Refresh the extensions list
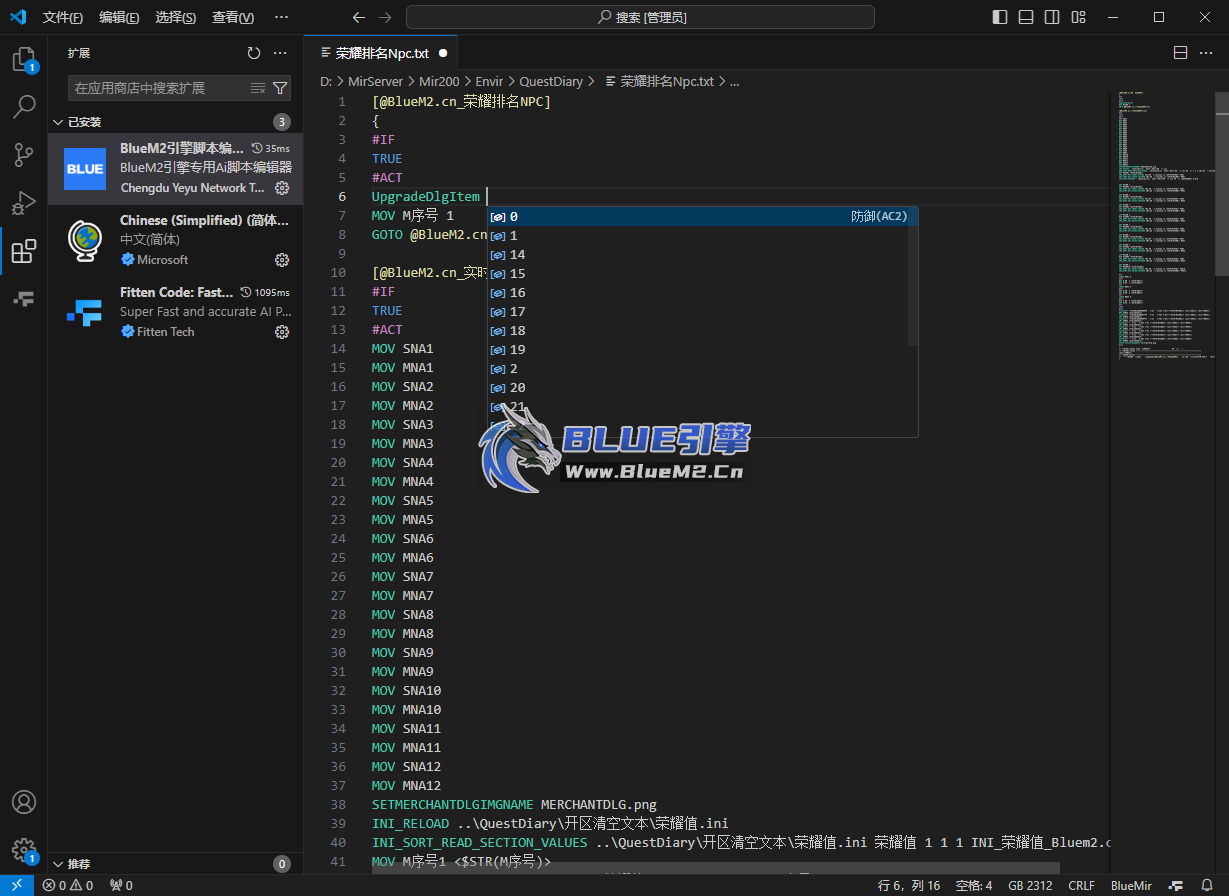 [254, 53]
